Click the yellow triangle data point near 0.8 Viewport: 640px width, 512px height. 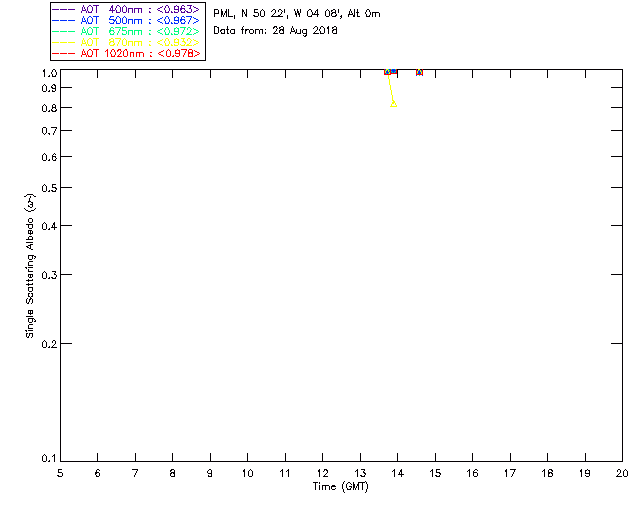pyautogui.click(x=394, y=103)
